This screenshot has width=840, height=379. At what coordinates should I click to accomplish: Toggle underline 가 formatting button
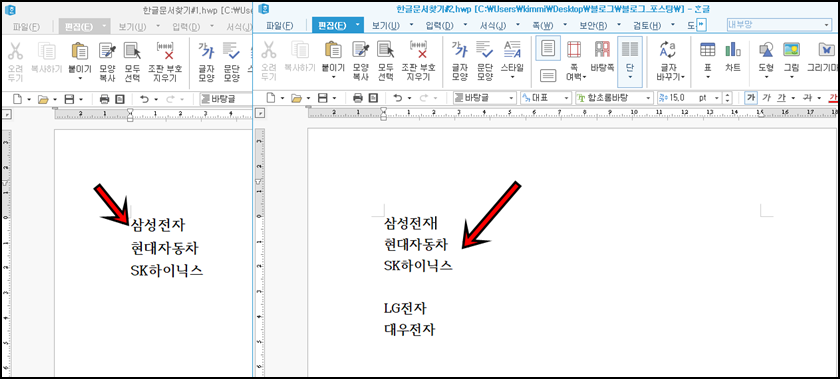pyautogui.click(x=782, y=98)
